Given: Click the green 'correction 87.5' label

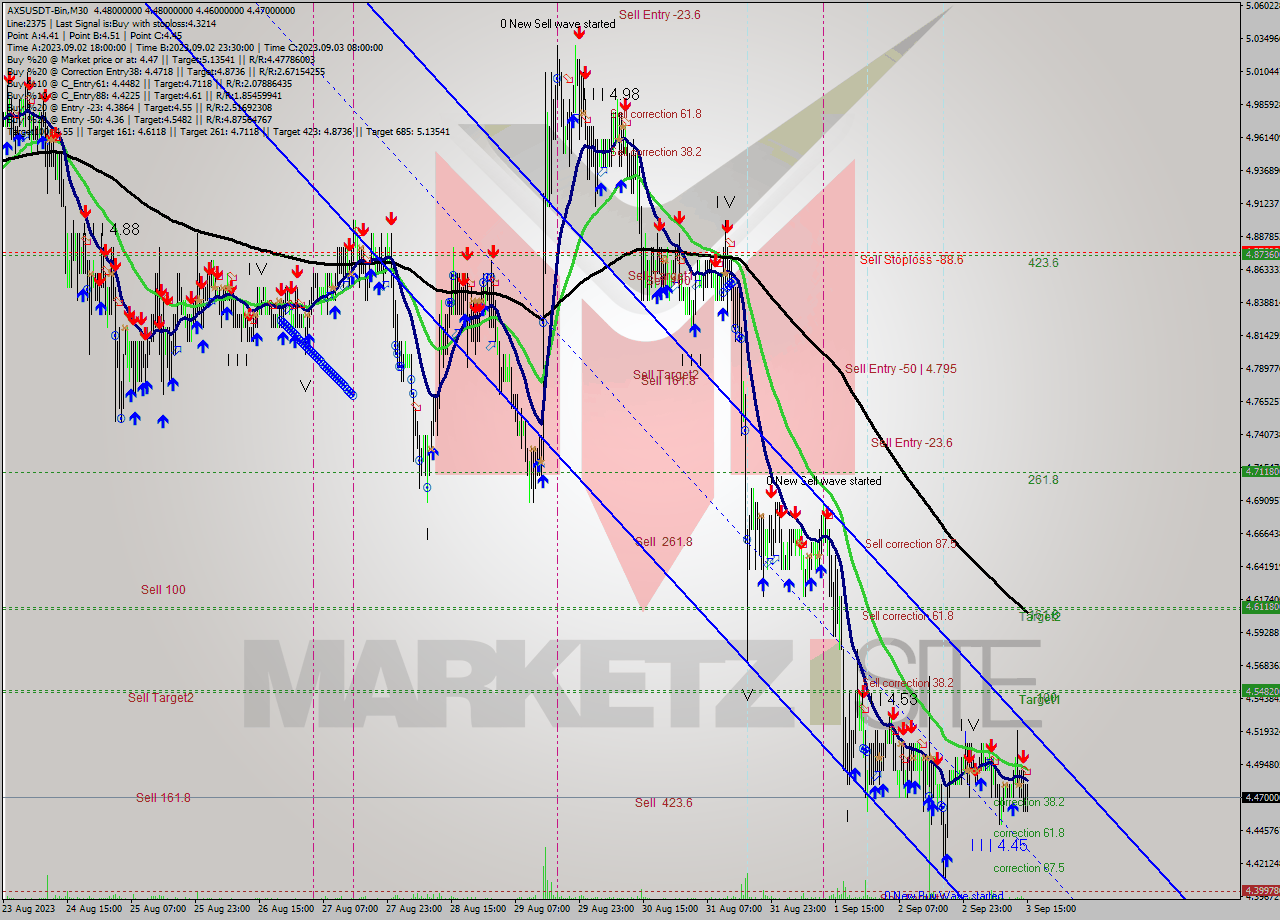Looking at the screenshot, I should (x=1028, y=868).
